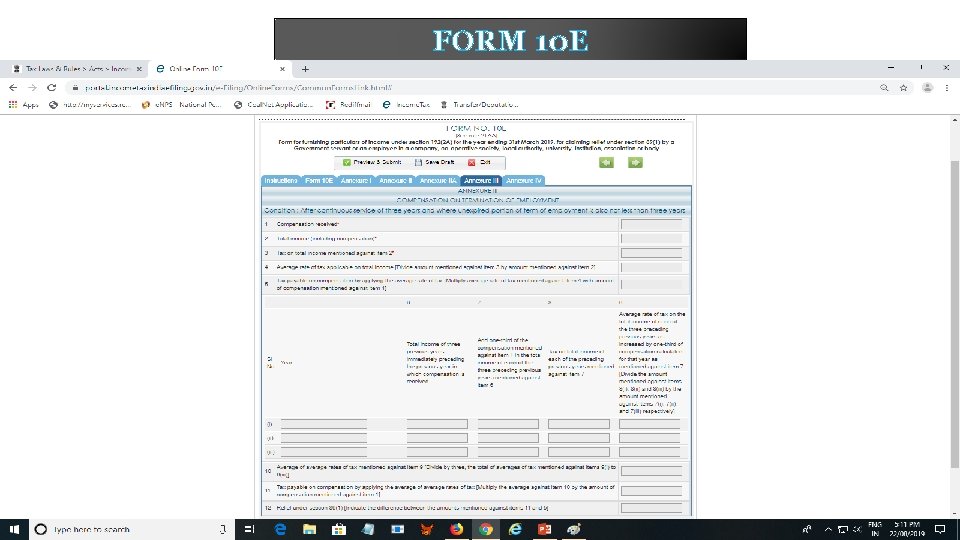The image size is (960, 540).
Task: Switch to Form 10E tab
Action: click(x=318, y=181)
